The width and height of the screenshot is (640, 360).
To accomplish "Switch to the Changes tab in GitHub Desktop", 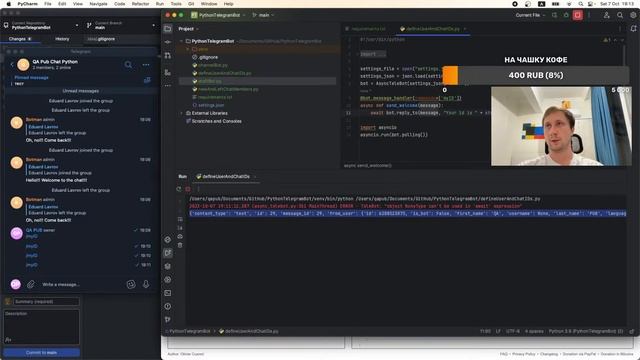I will [x=20, y=39].
